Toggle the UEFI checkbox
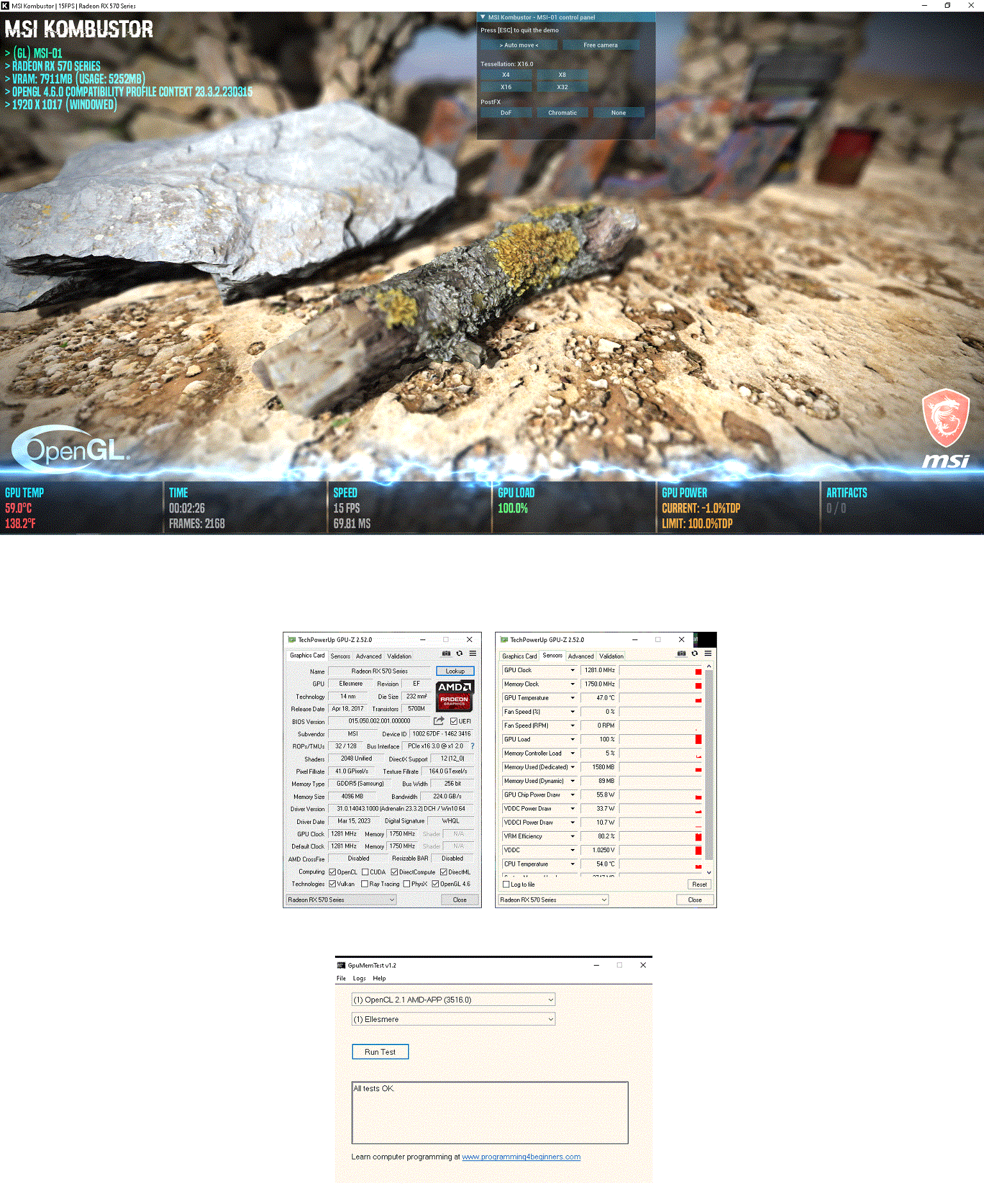This screenshot has height=1204, width=984. point(454,721)
